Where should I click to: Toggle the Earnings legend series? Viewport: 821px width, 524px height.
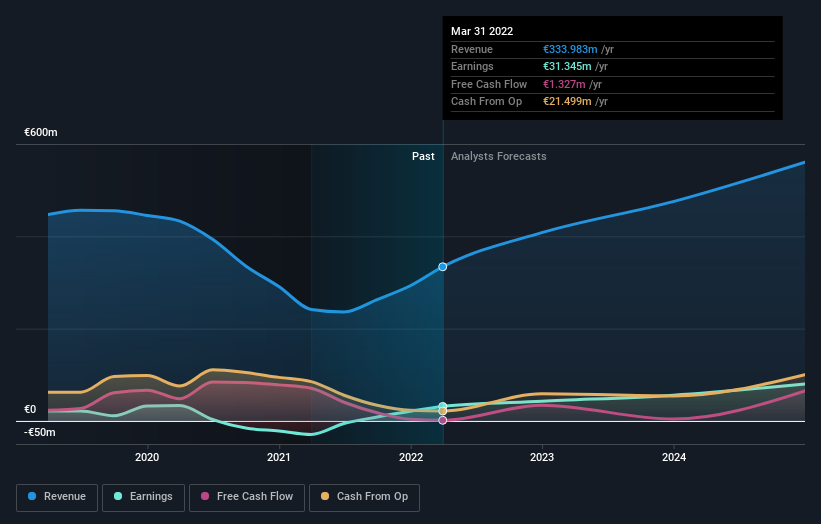click(143, 497)
